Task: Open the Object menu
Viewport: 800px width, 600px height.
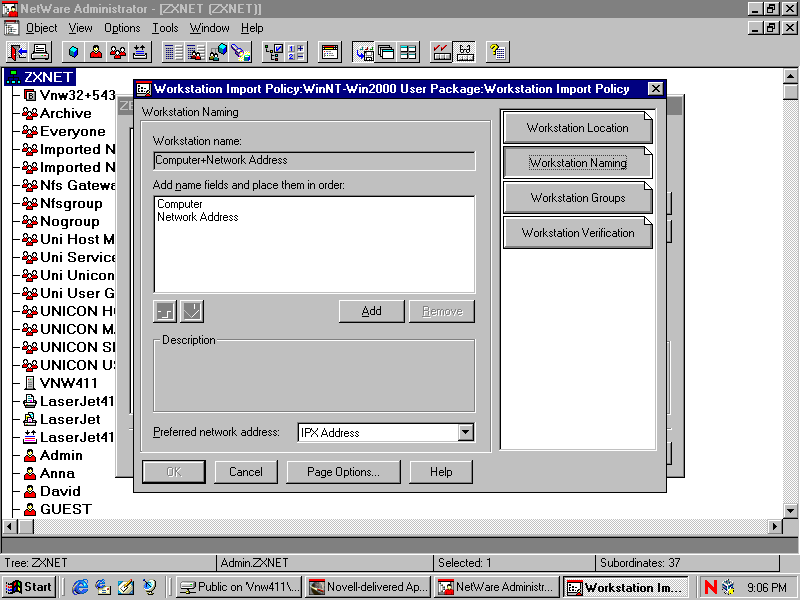Action: 41,28
